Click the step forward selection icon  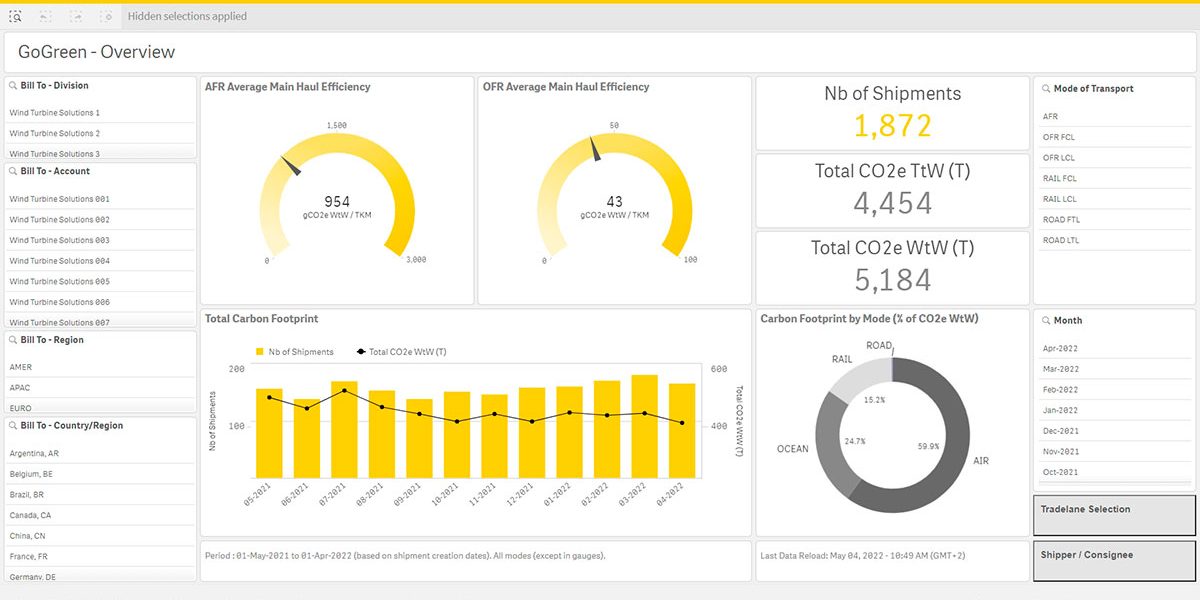(x=76, y=16)
